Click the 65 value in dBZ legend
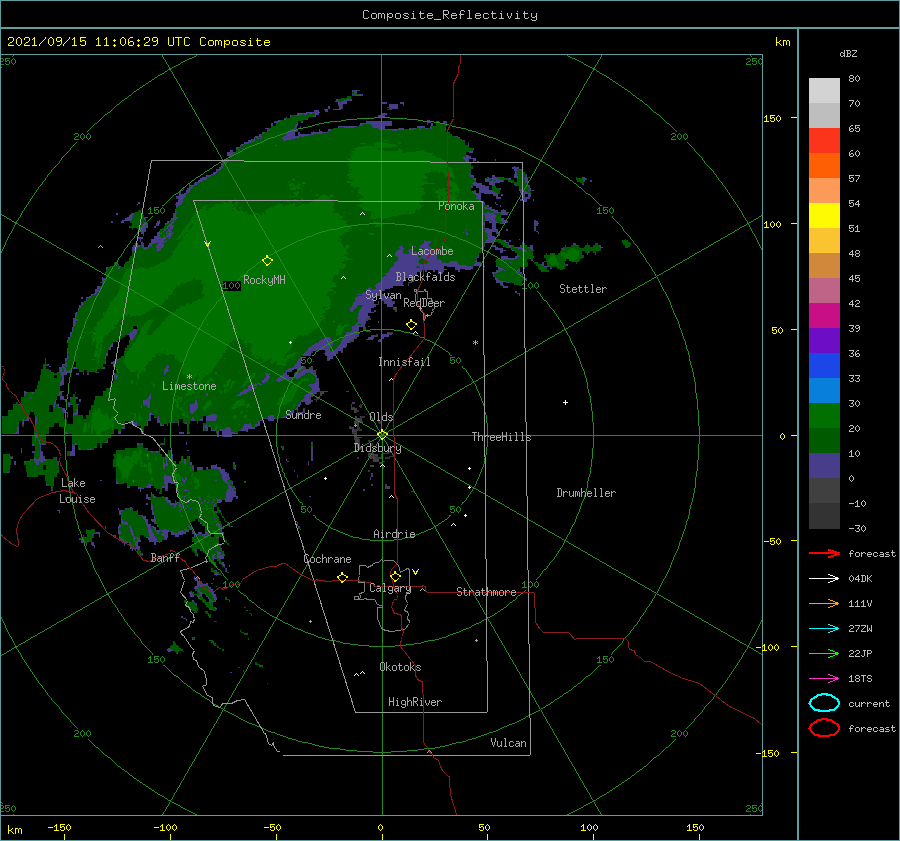The image size is (900, 841). click(x=854, y=129)
